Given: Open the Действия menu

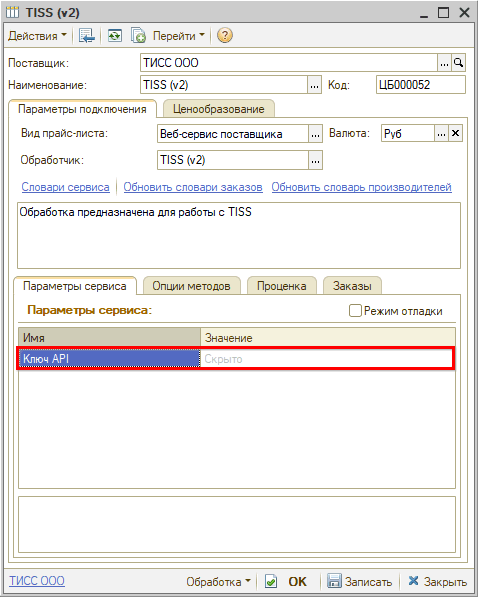Looking at the screenshot, I should [x=37, y=36].
